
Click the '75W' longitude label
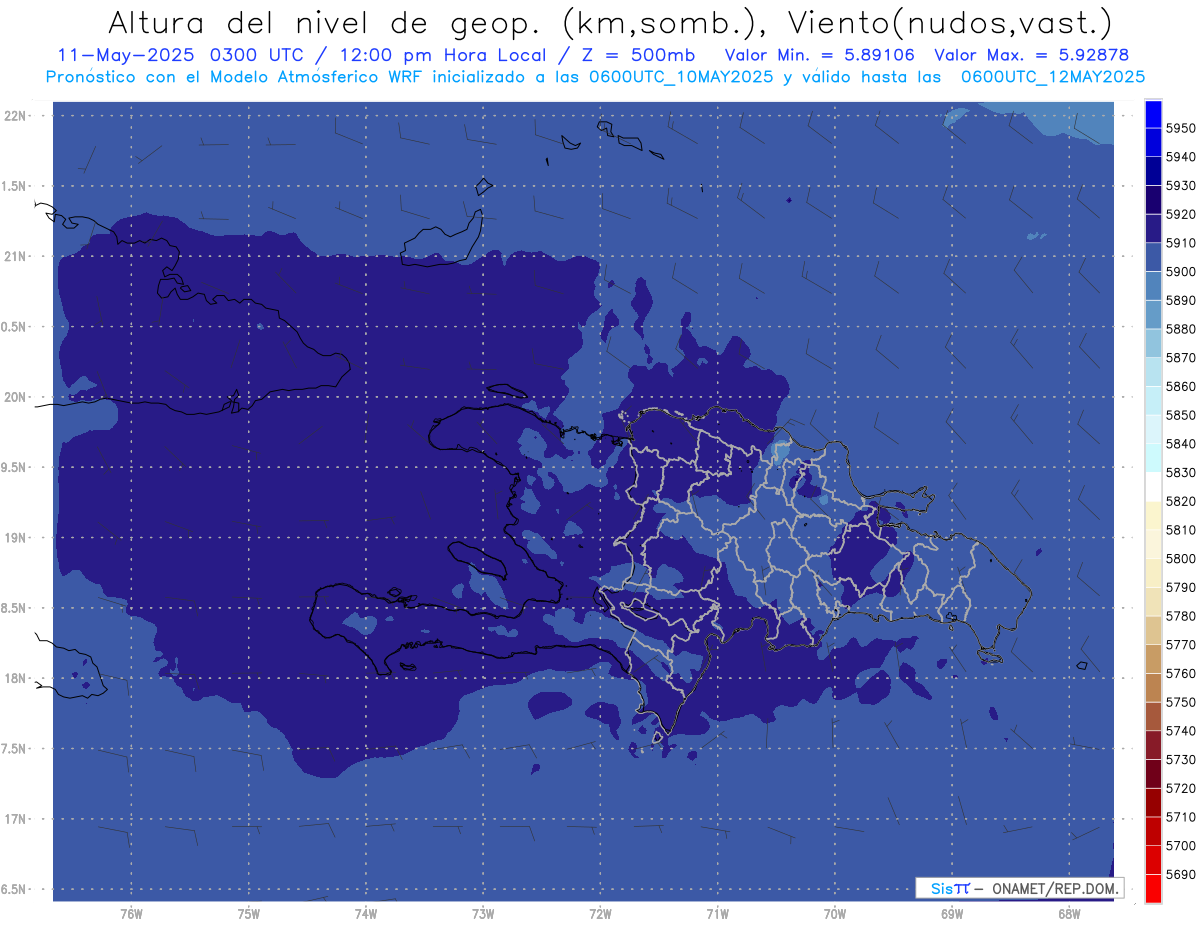(248, 913)
